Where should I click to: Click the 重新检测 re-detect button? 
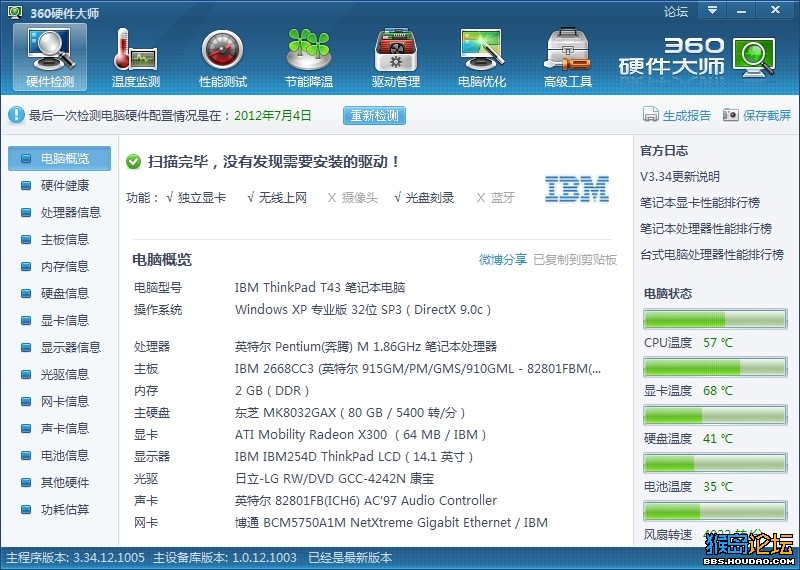[374, 115]
